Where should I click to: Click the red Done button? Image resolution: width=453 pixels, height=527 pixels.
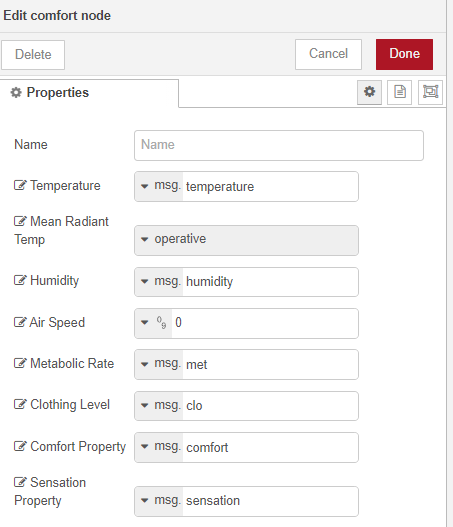[404, 54]
